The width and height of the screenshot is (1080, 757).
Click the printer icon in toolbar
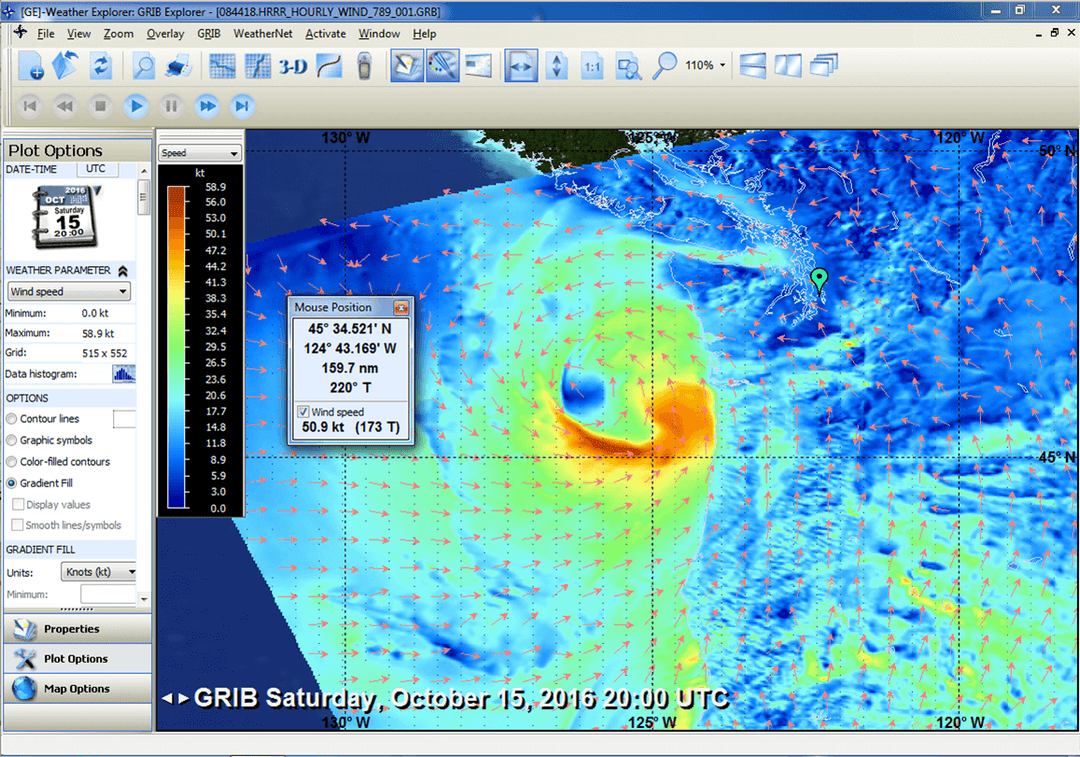178,67
